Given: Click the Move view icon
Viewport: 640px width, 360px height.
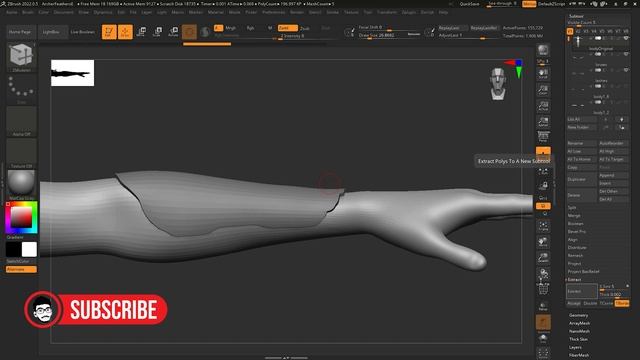Looking at the screenshot, I should [543, 242].
